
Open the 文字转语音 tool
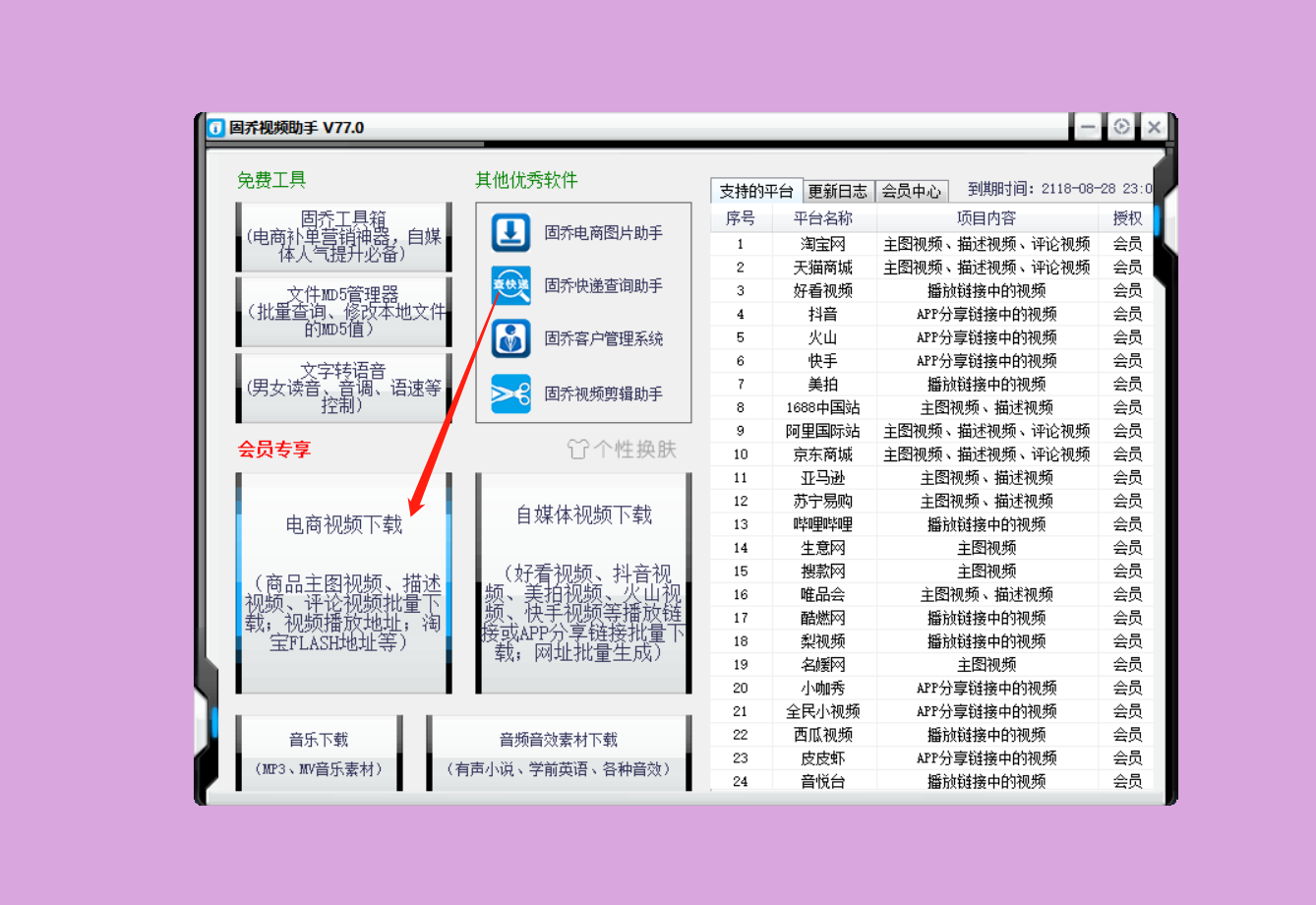(344, 388)
